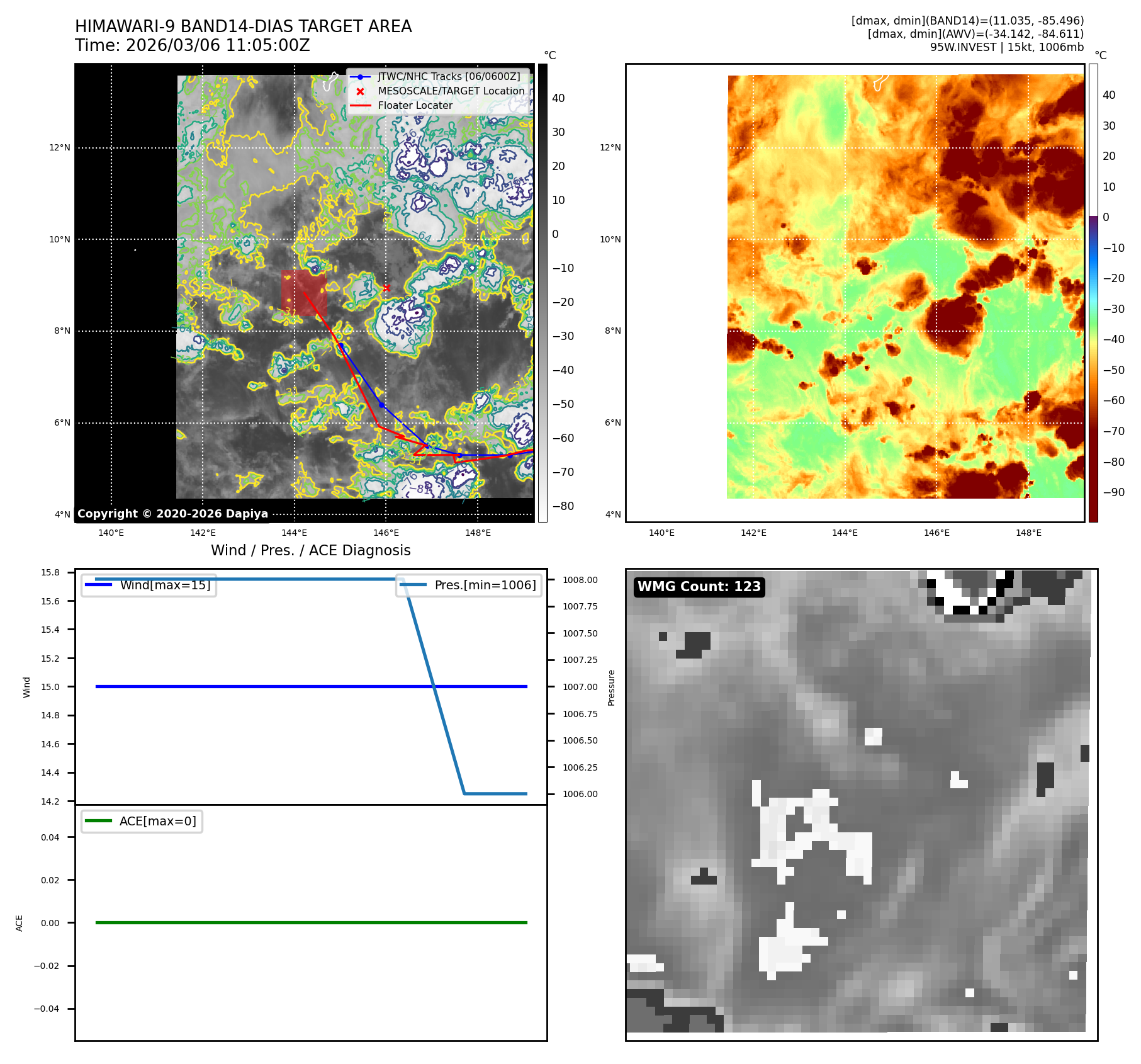
Task: Click the grayscale temperature colorbar beside left map
Action: coord(542,293)
